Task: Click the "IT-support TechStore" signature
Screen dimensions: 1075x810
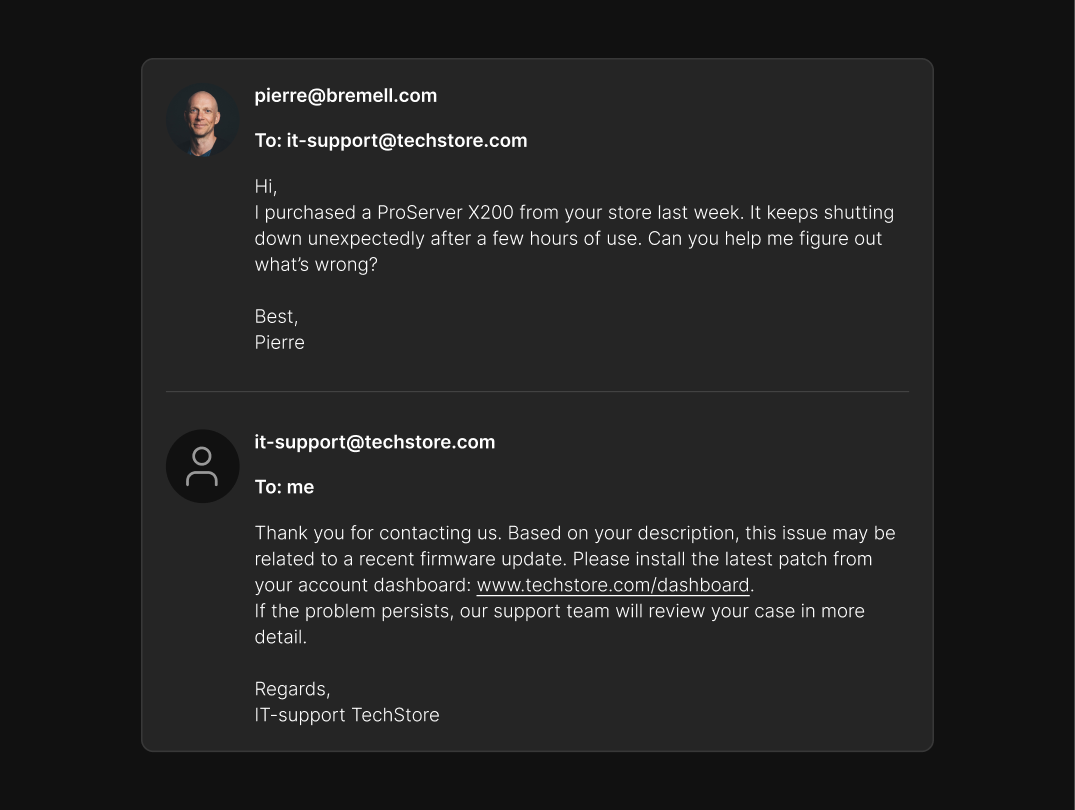Action: coord(347,715)
